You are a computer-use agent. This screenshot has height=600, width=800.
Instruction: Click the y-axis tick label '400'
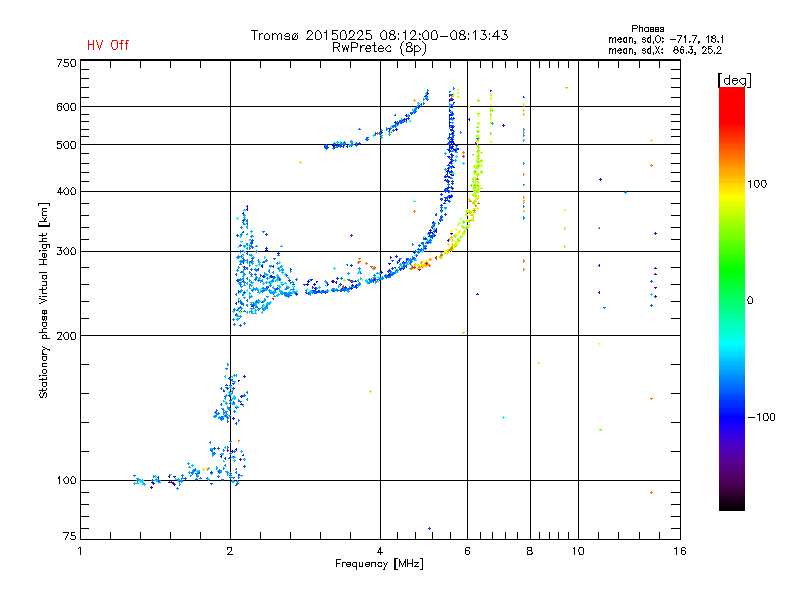point(66,191)
